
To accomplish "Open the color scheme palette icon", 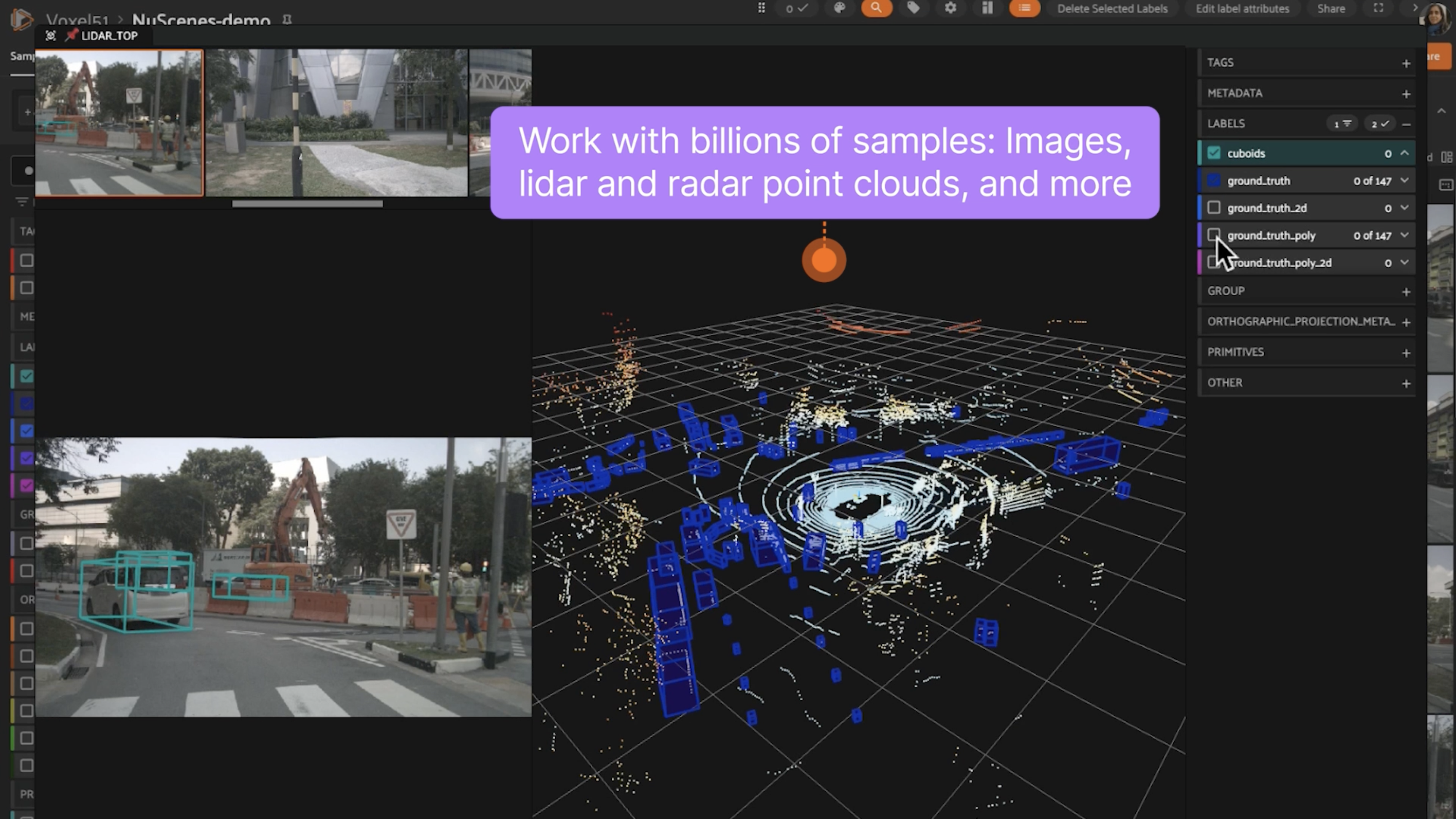I will pos(839,8).
